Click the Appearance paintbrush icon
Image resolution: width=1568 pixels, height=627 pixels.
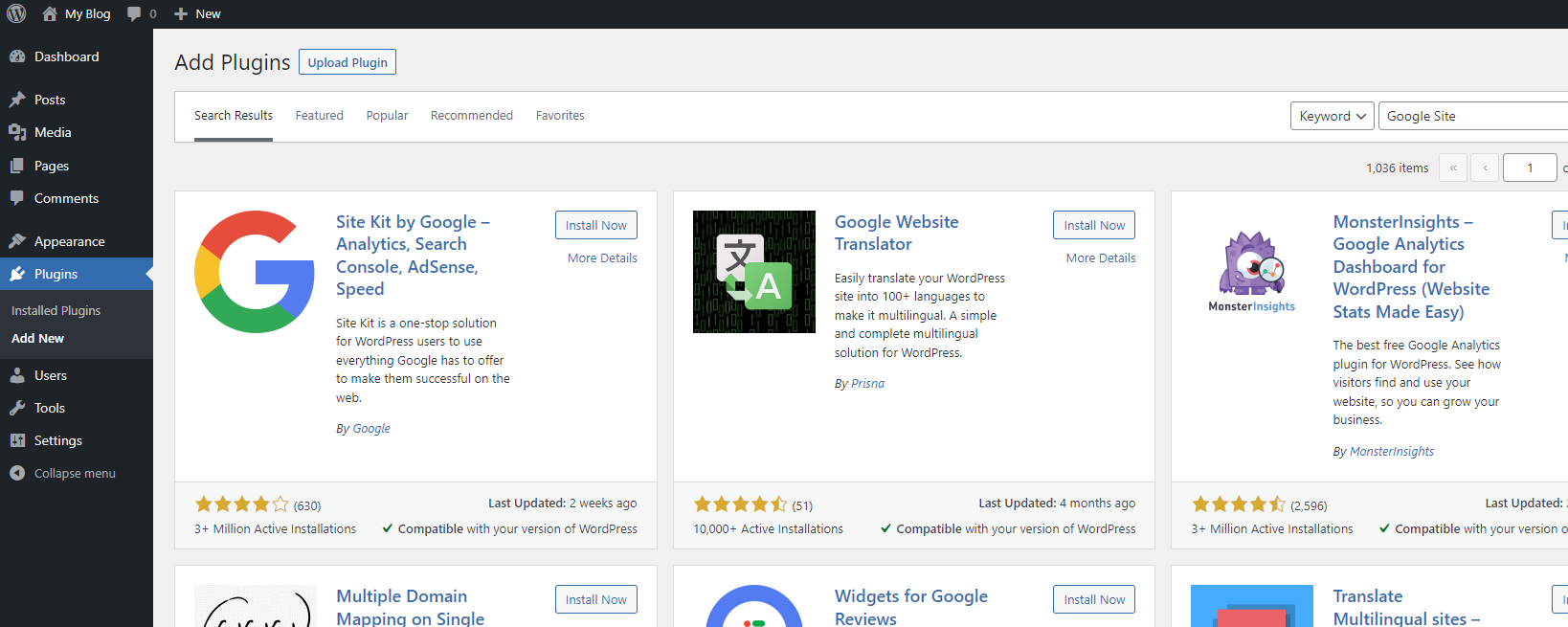click(17, 241)
